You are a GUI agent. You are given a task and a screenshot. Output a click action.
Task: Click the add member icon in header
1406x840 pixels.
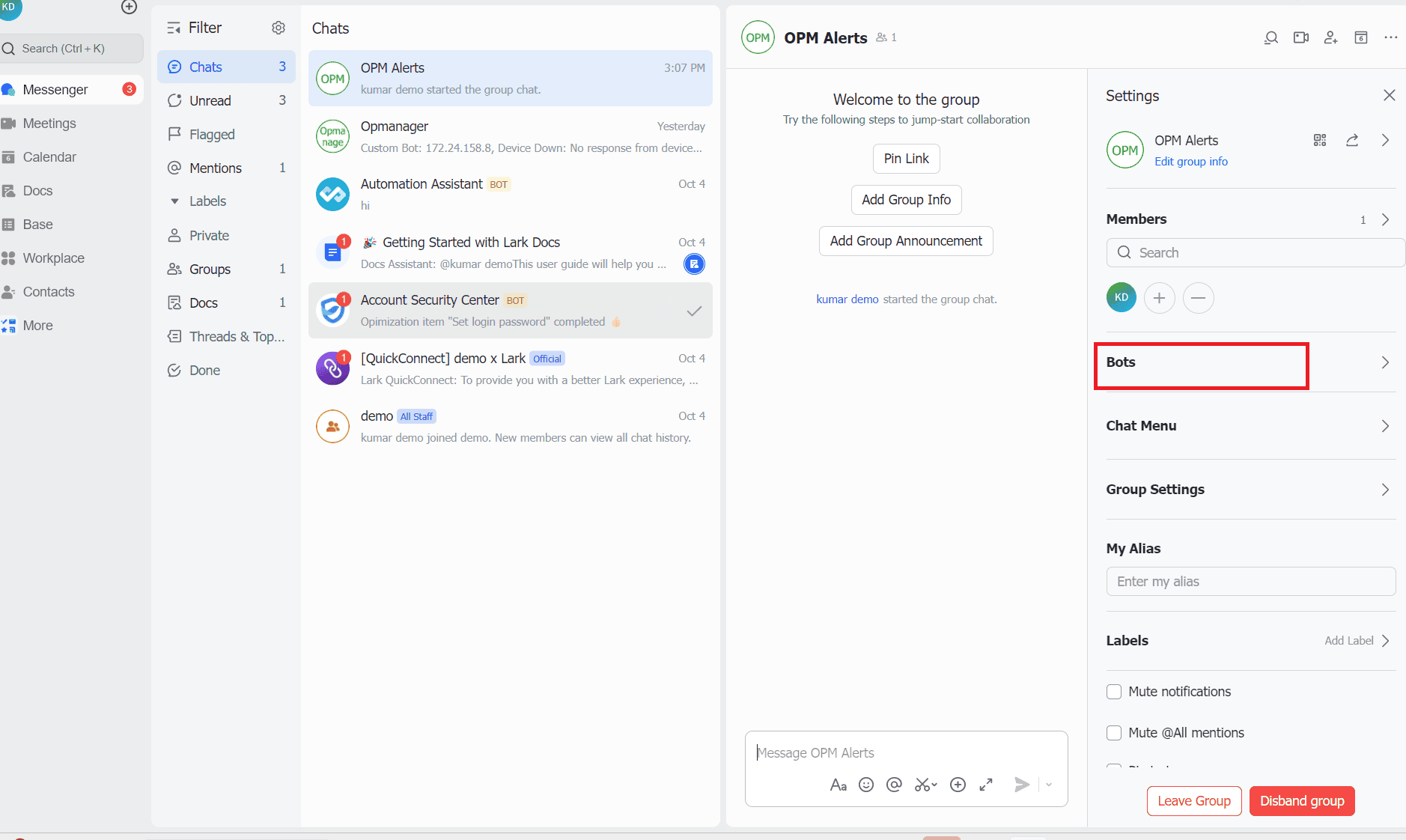tap(1330, 37)
